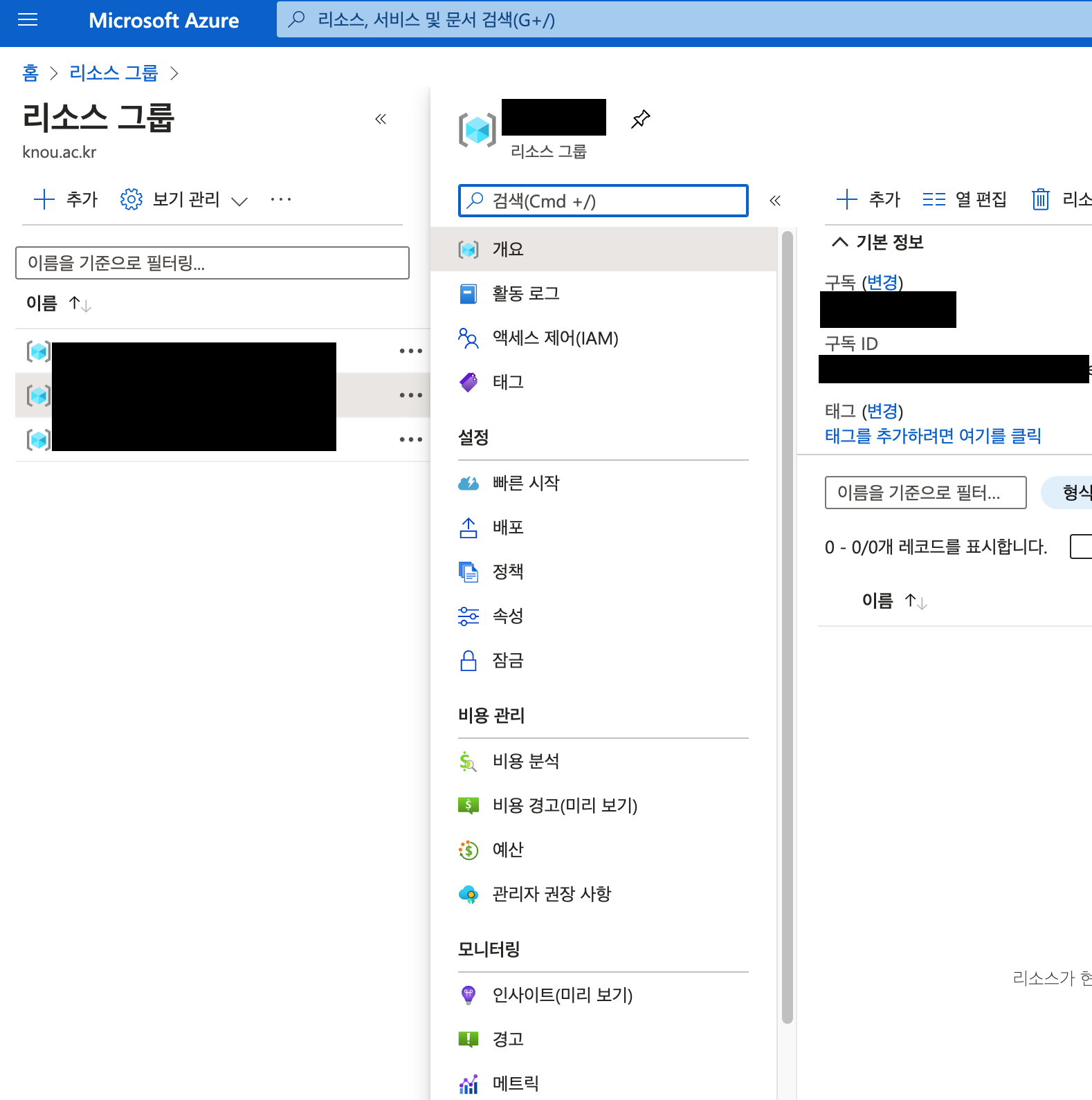Click the Insights (인사이트) lightbulb icon
The height and width of the screenshot is (1100, 1092).
[x=468, y=995]
